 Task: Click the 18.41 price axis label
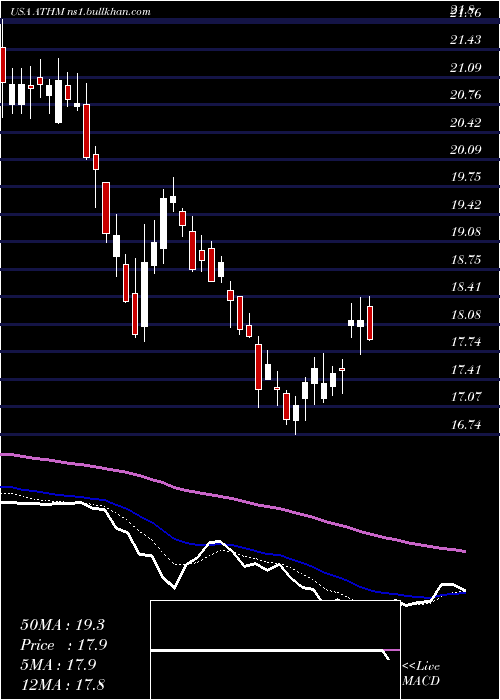[466, 287]
